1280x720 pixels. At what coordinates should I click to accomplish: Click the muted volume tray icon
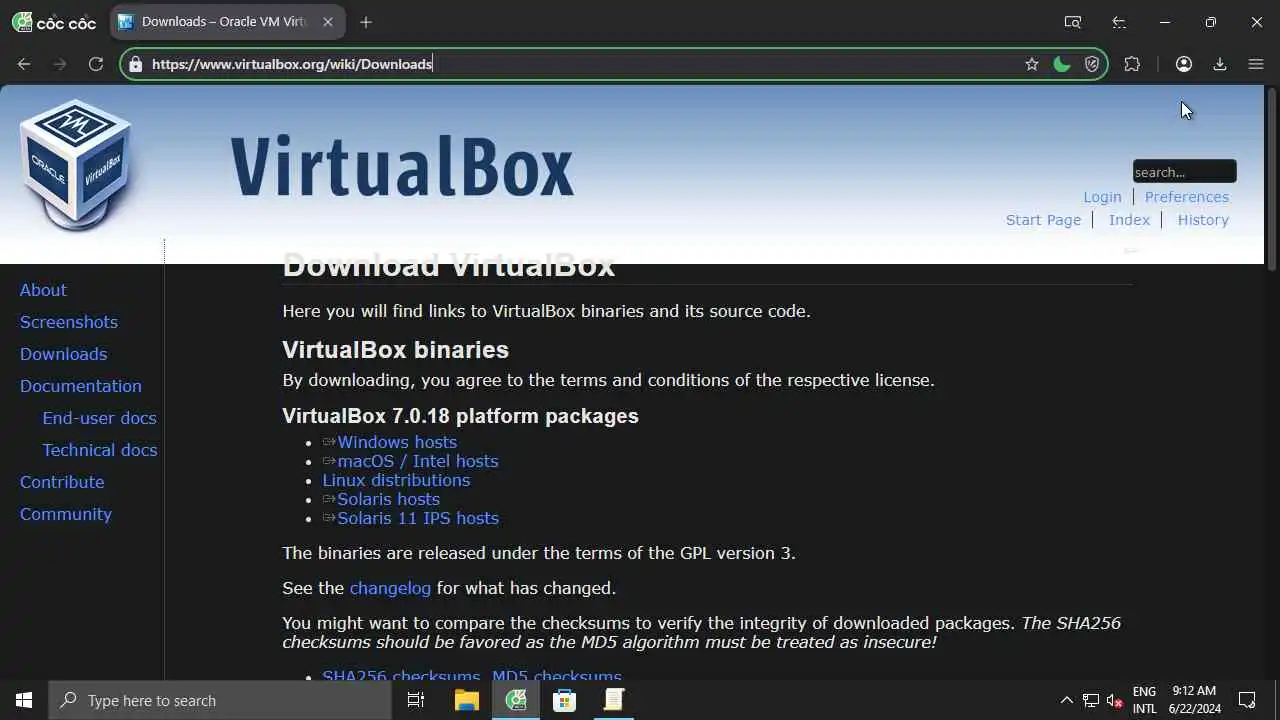[1115, 700]
